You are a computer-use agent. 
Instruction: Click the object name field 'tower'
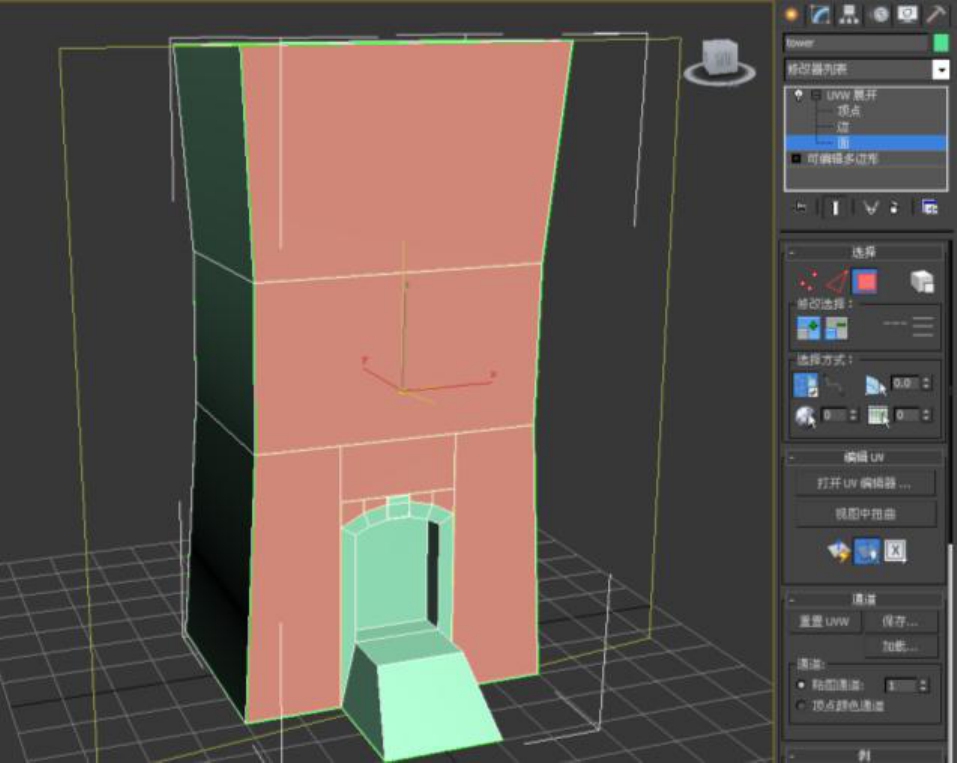tap(856, 43)
